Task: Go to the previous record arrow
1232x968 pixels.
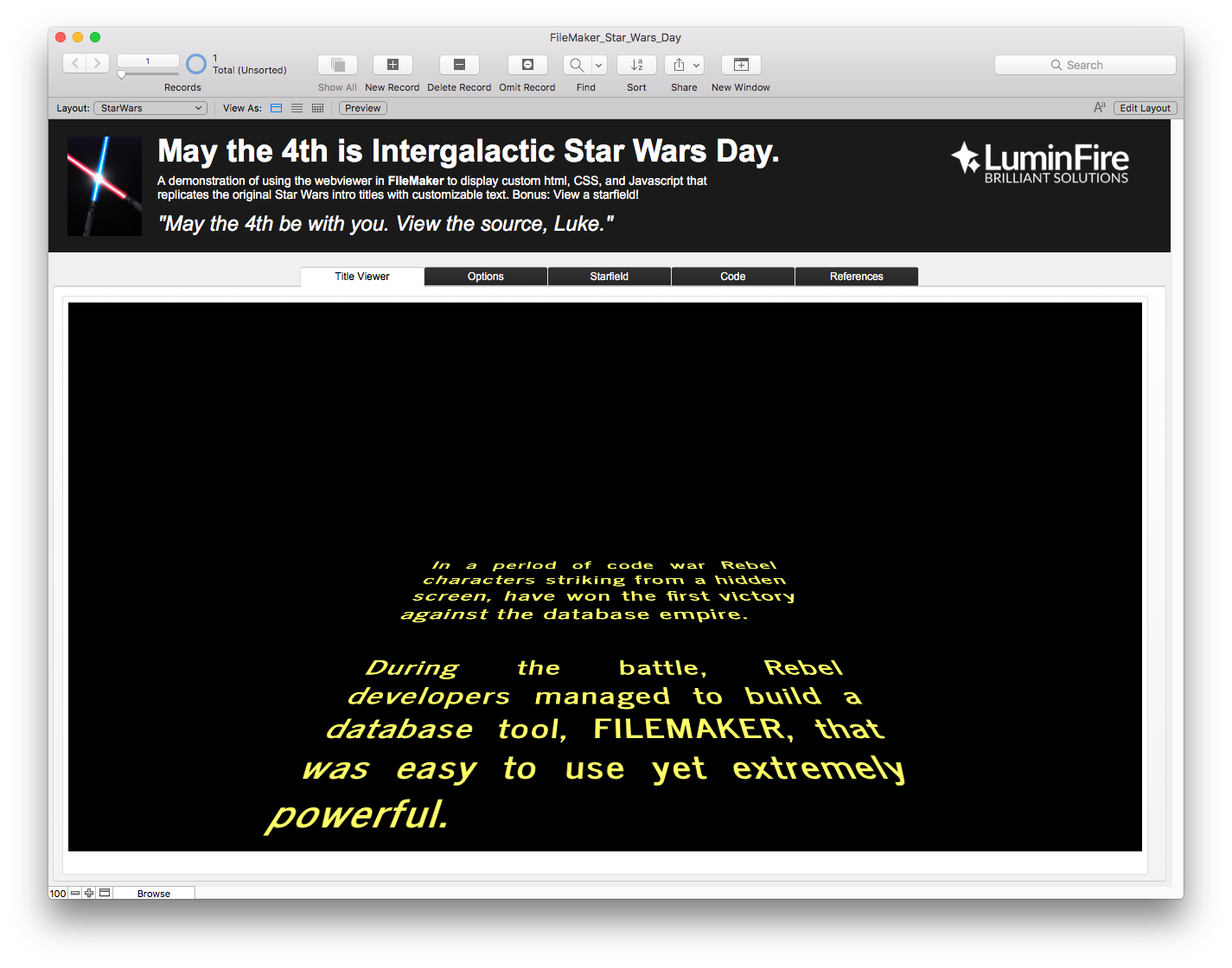Action: (75, 63)
